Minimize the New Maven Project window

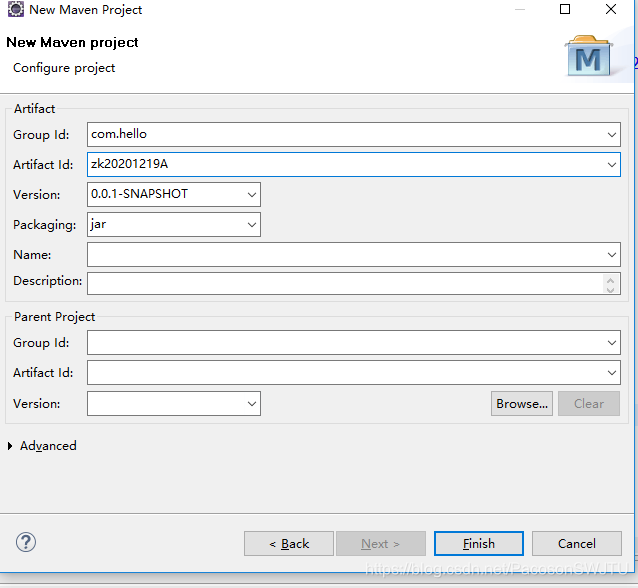point(520,9)
